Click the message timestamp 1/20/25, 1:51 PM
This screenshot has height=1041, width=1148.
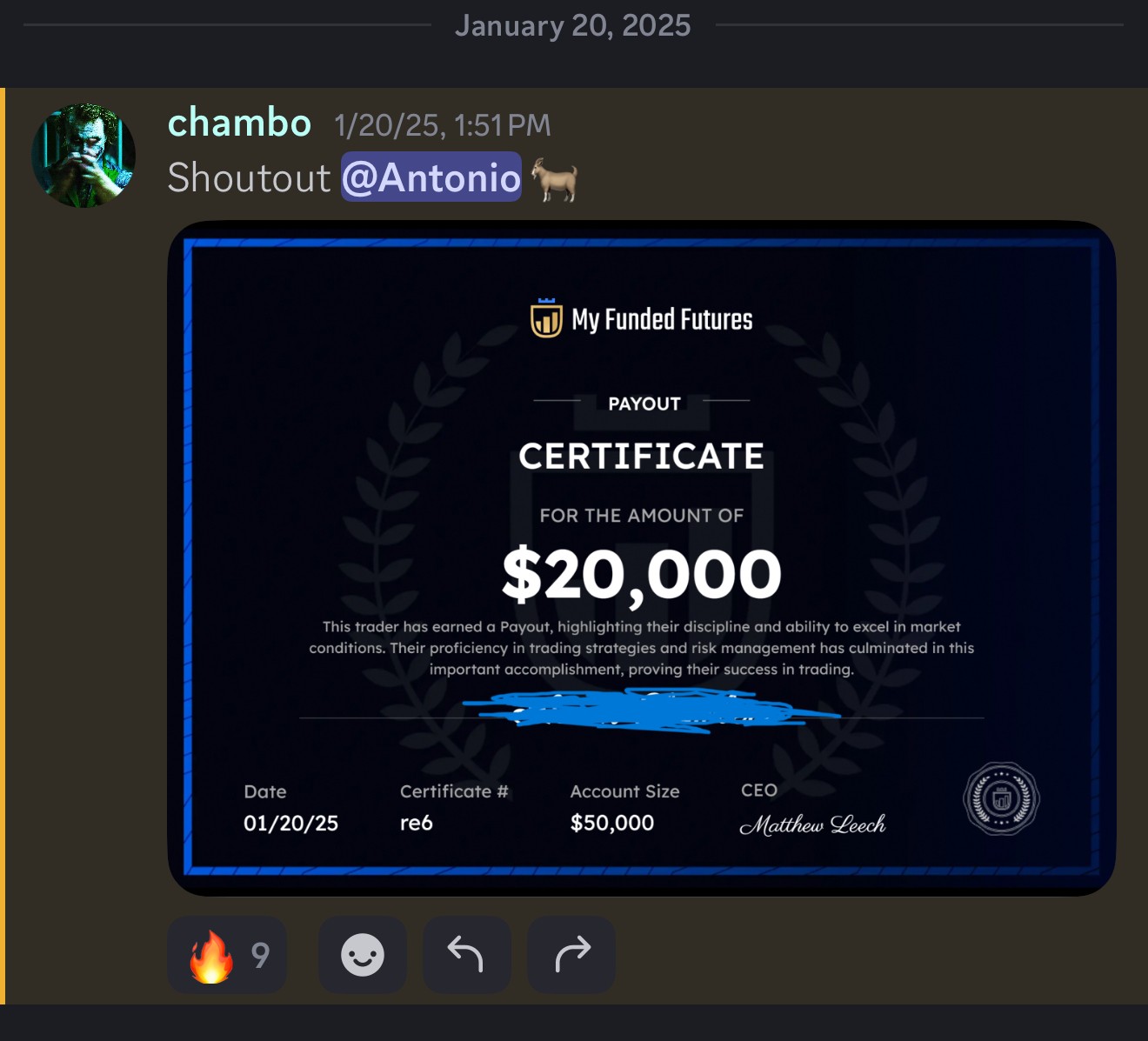(443, 125)
